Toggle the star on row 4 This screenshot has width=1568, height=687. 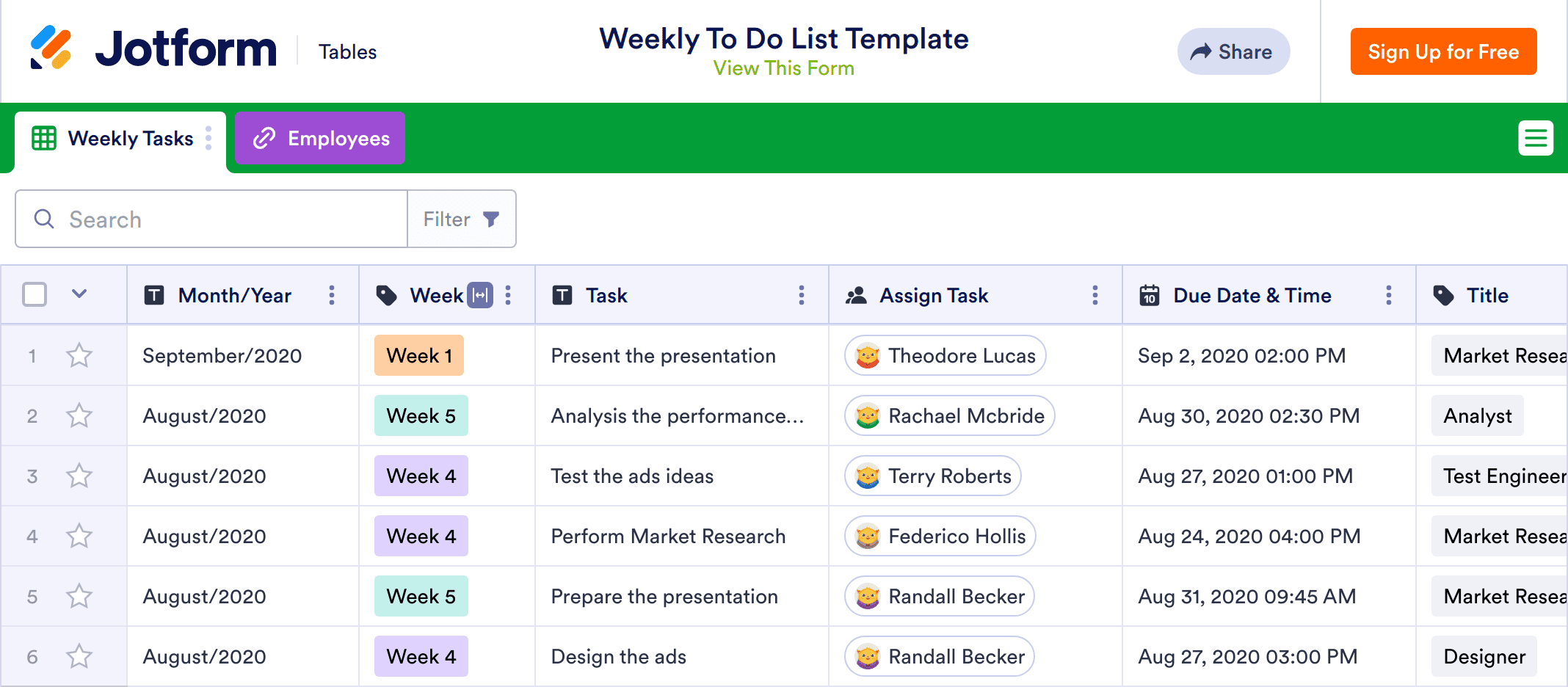[x=79, y=537]
